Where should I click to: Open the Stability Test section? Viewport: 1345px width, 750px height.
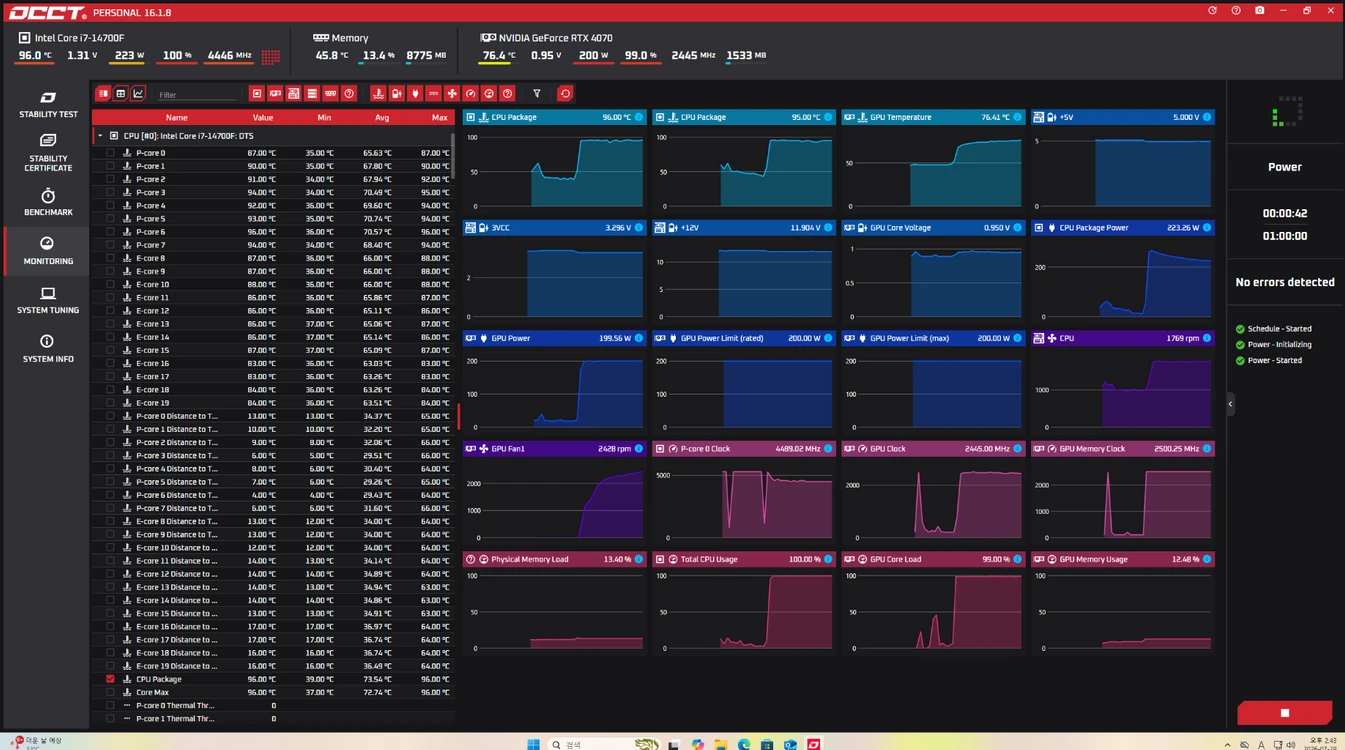click(x=48, y=104)
